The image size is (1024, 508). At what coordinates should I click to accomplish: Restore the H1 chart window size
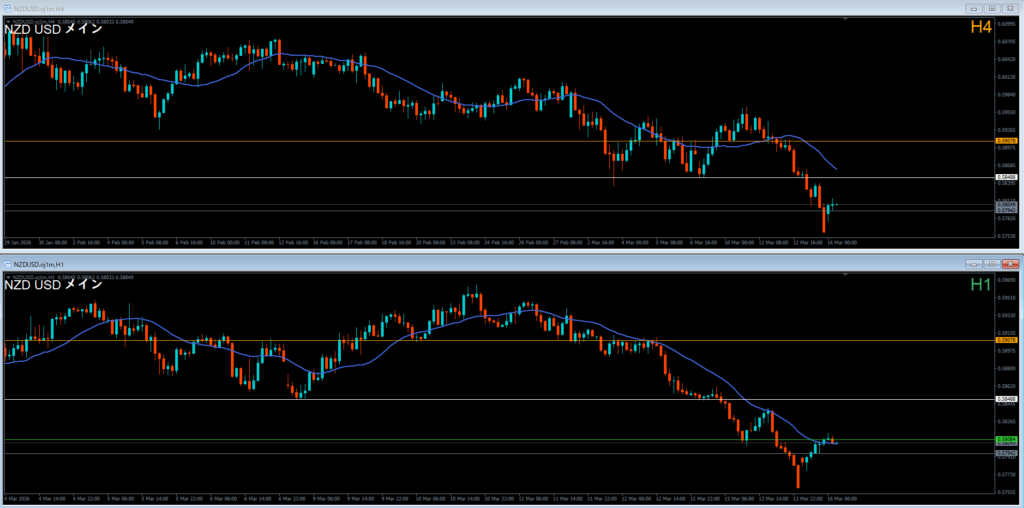click(990, 264)
